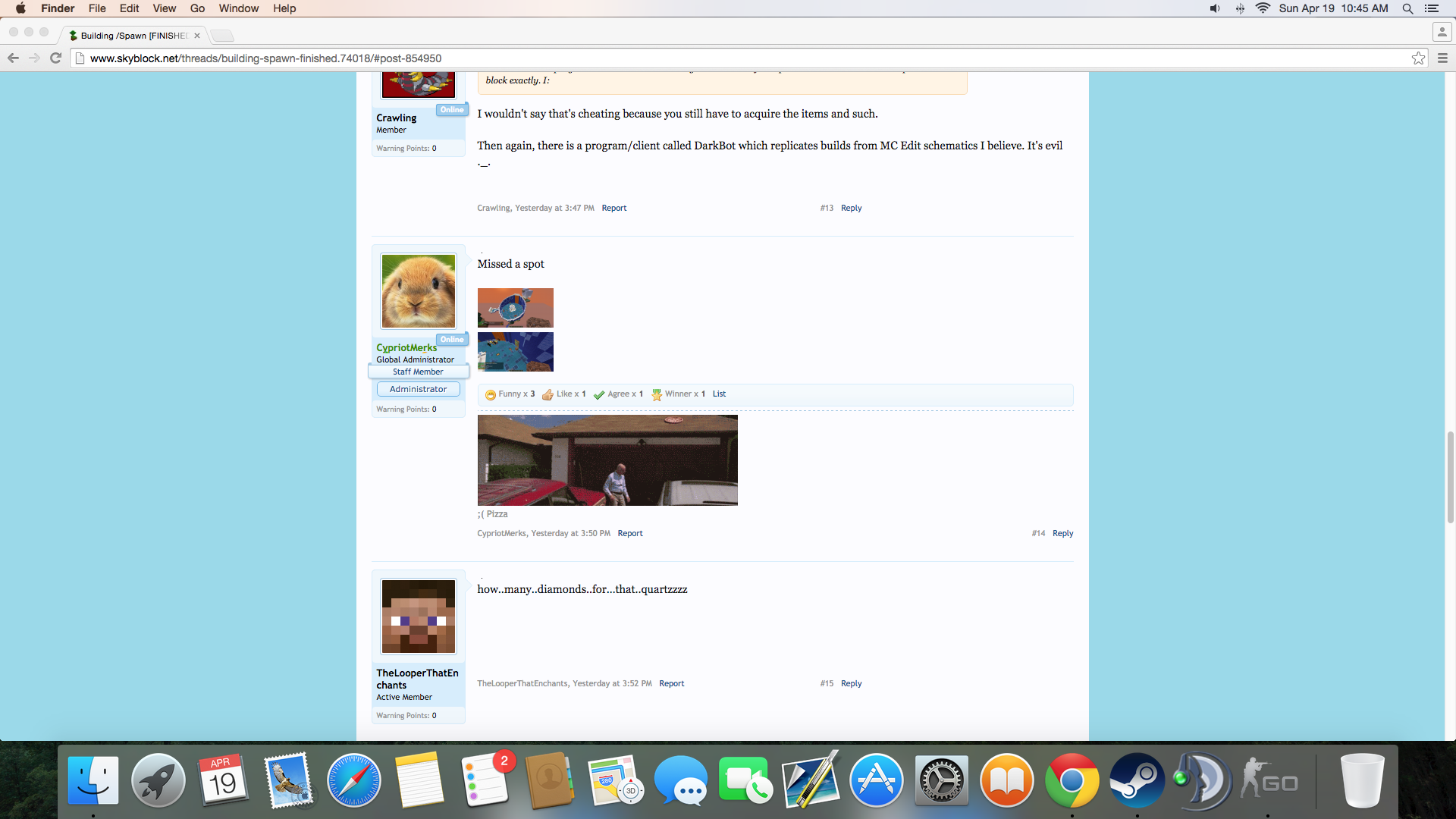Reply to CypriotMerks' post #14
Viewport: 1456px width, 819px height.
[x=1062, y=533]
